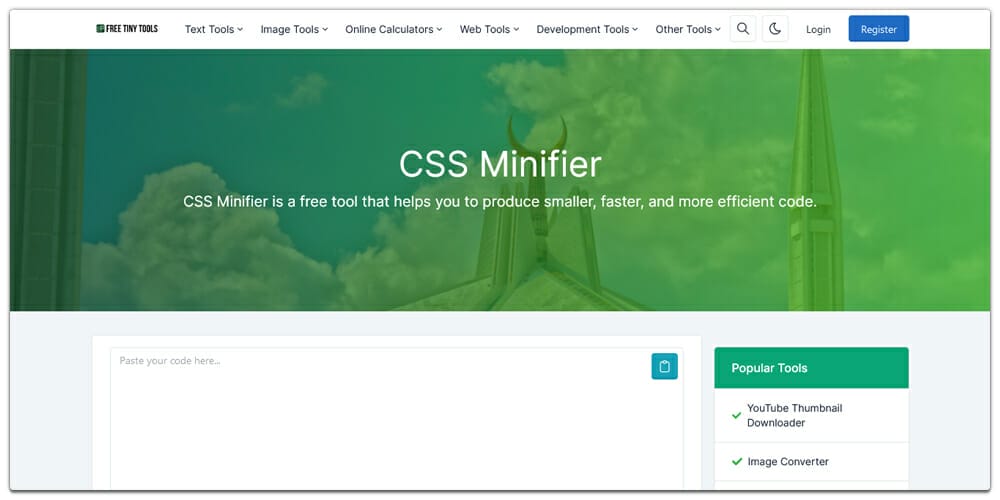The height and width of the screenshot is (500, 1000).
Task: Click the clipboard paste icon button
Action: pyautogui.click(x=665, y=366)
